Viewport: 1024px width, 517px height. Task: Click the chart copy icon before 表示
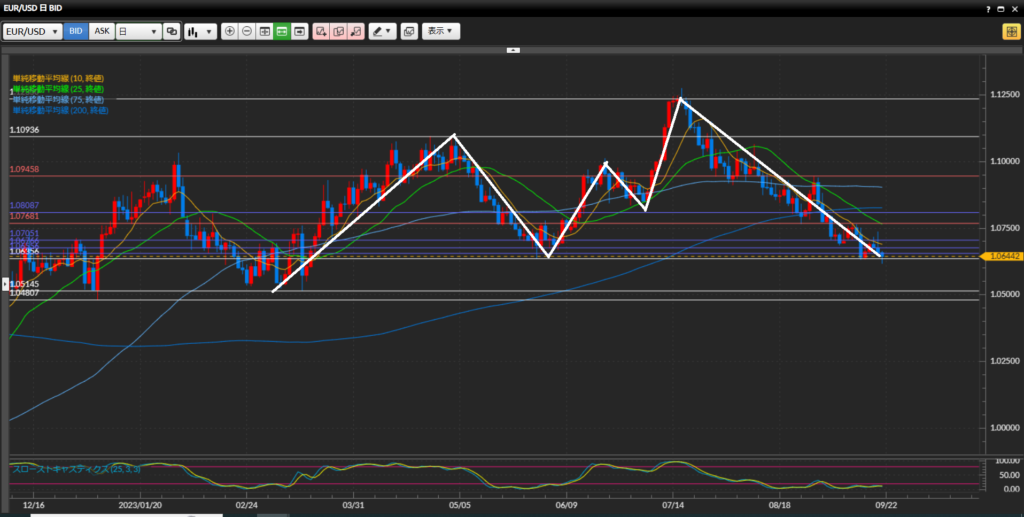pyautogui.click(x=409, y=31)
